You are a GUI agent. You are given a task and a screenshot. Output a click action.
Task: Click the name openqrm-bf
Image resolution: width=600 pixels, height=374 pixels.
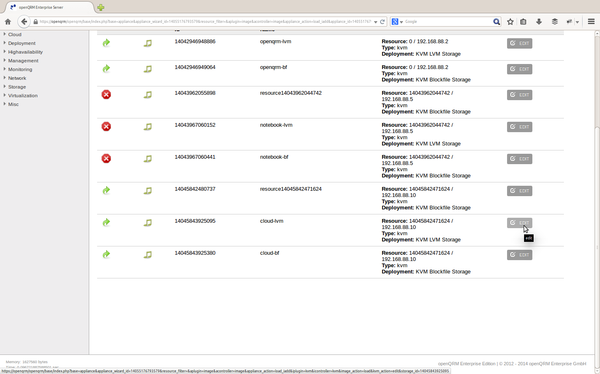[x=273, y=67]
